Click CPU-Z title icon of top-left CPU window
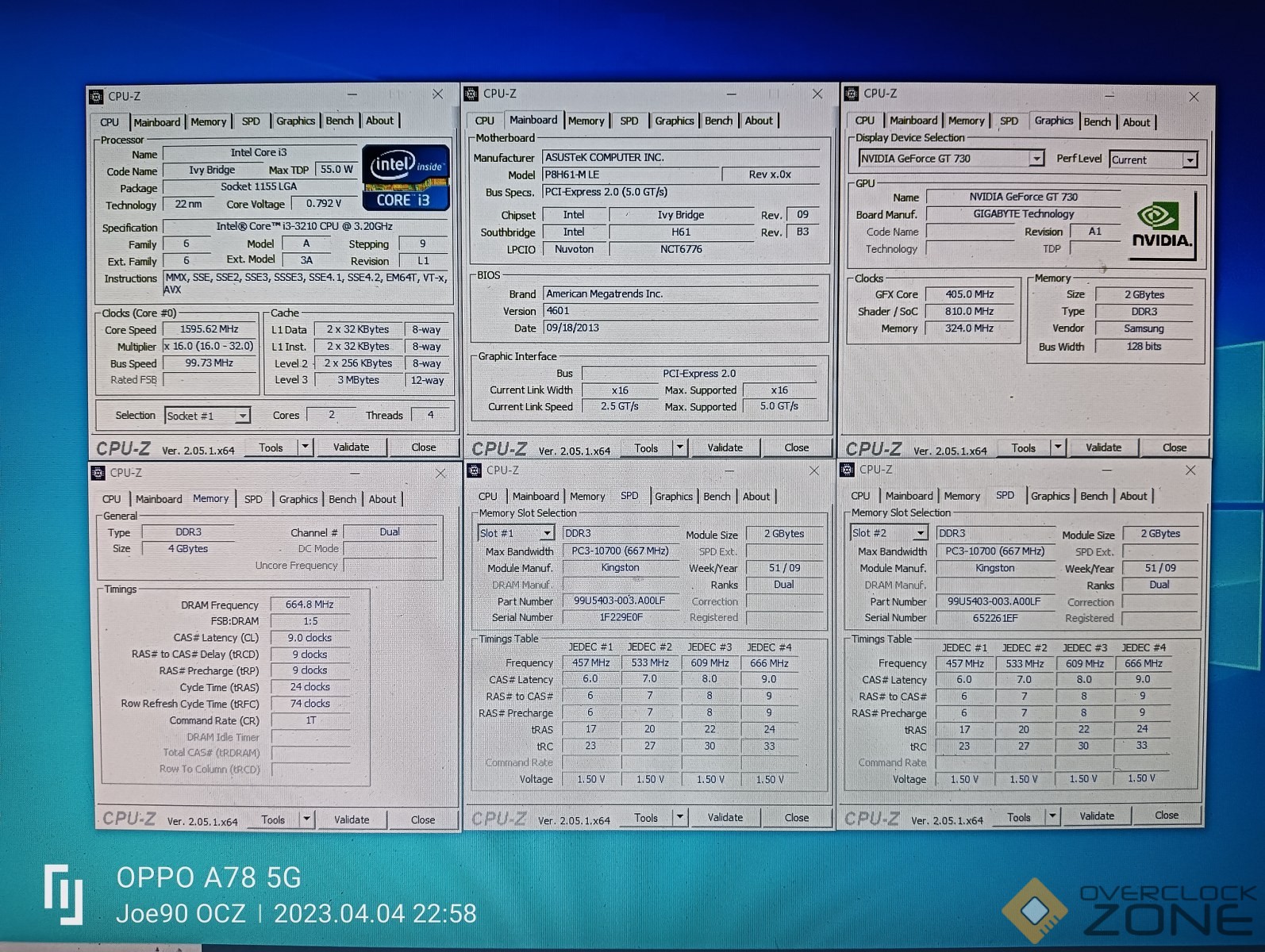 coord(97,97)
